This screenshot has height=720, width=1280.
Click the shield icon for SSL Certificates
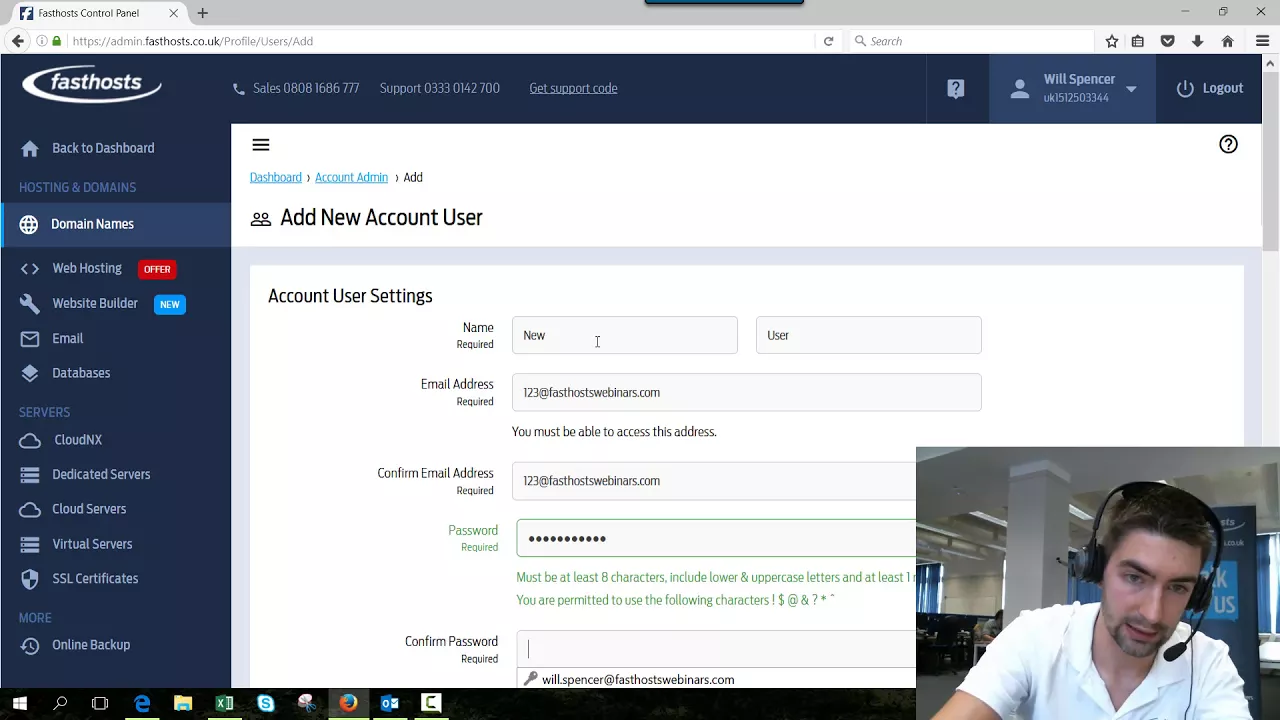(30, 579)
